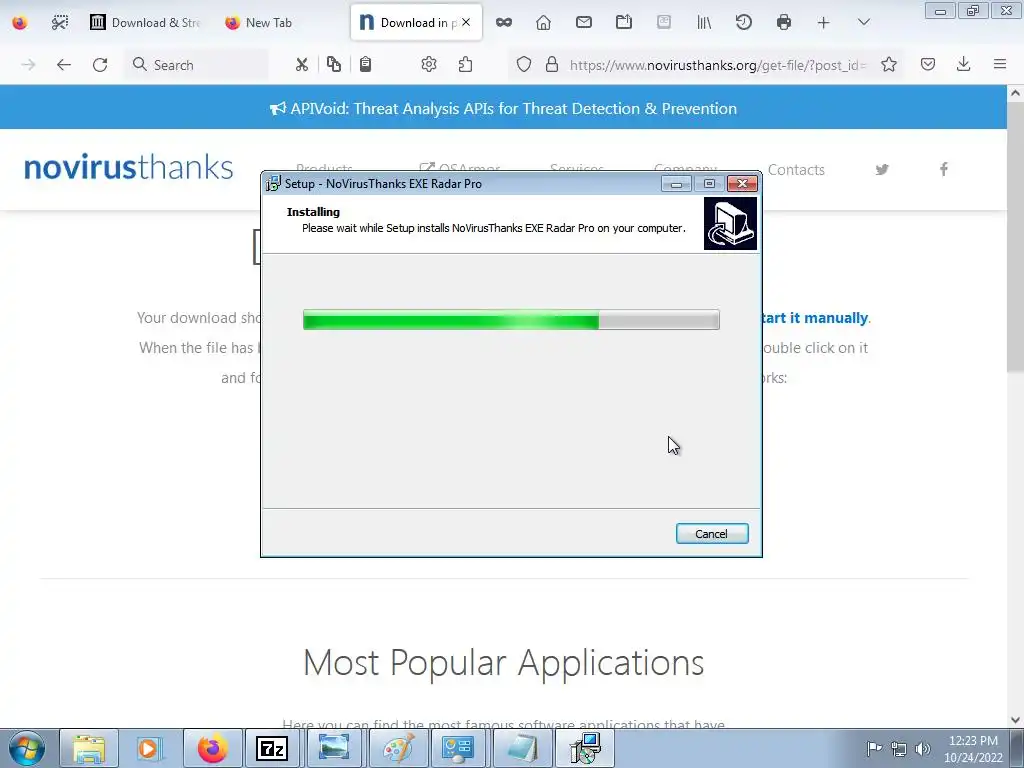Screen dimensions: 1024x768
Task: Click the Paste clipboard icon
Action: coord(366,64)
